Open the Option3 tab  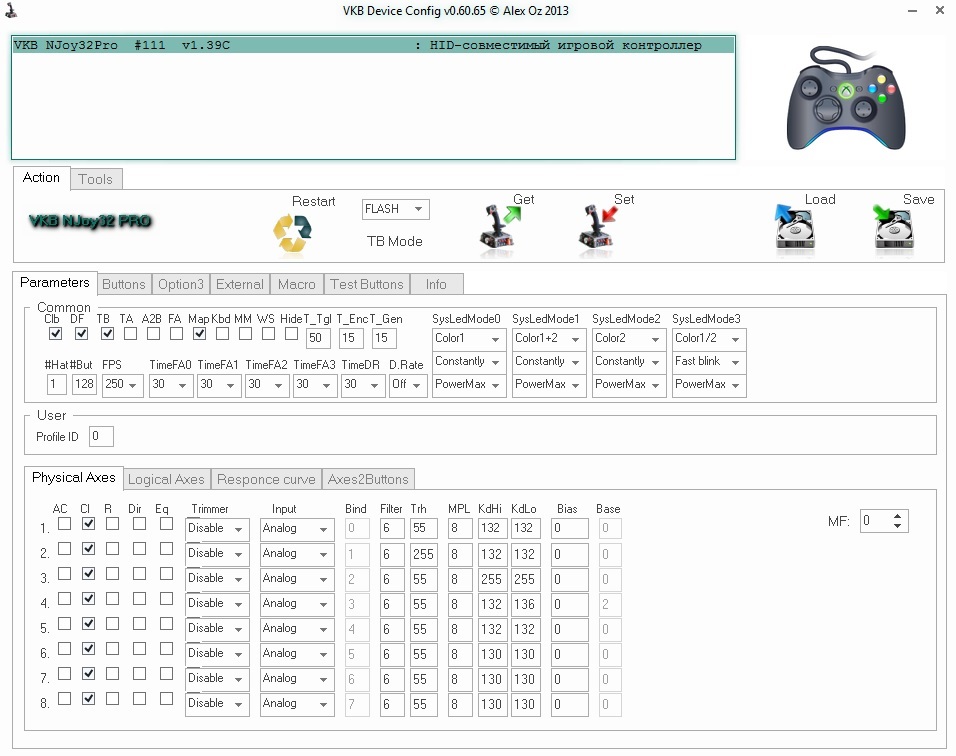tap(180, 284)
